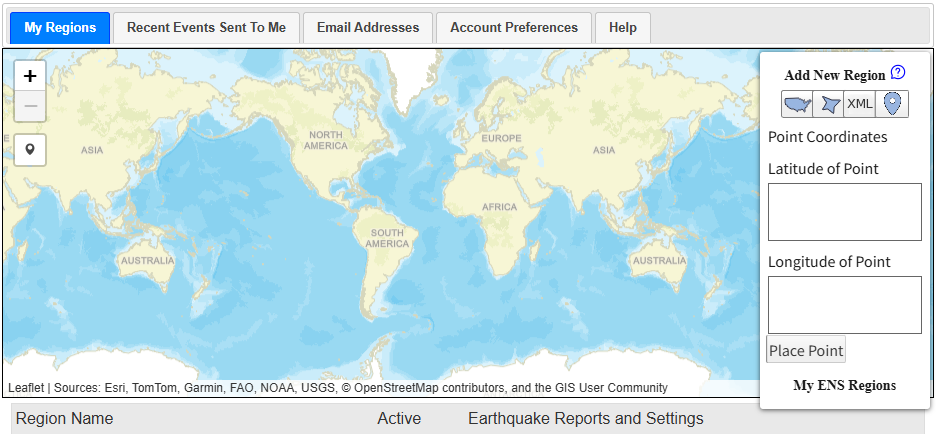
Task: Pick the XML region import button
Action: pyautogui.click(x=860, y=104)
